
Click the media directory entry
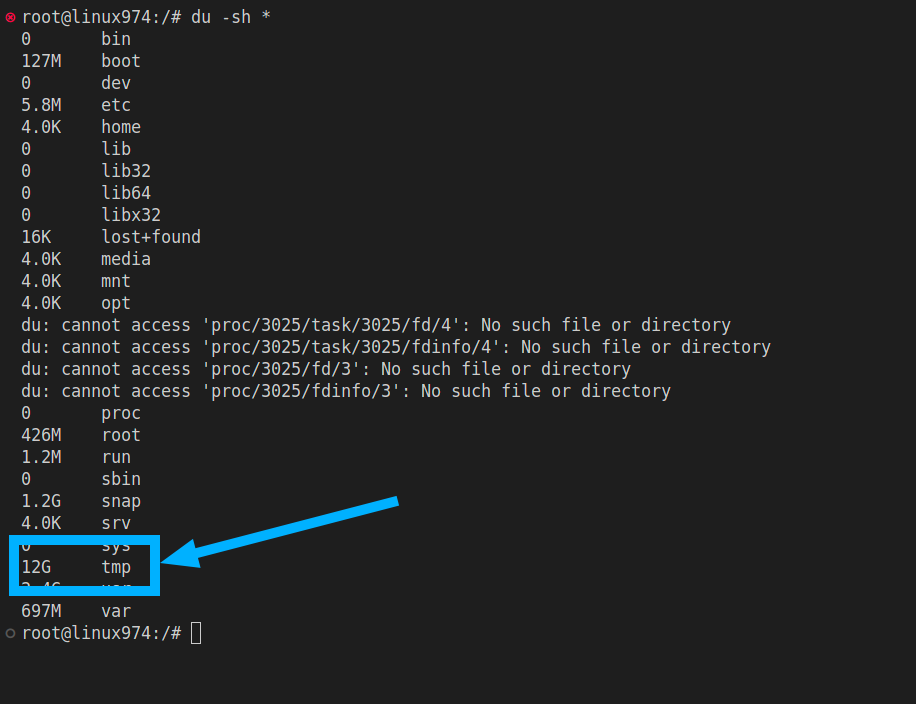[x=126, y=259]
